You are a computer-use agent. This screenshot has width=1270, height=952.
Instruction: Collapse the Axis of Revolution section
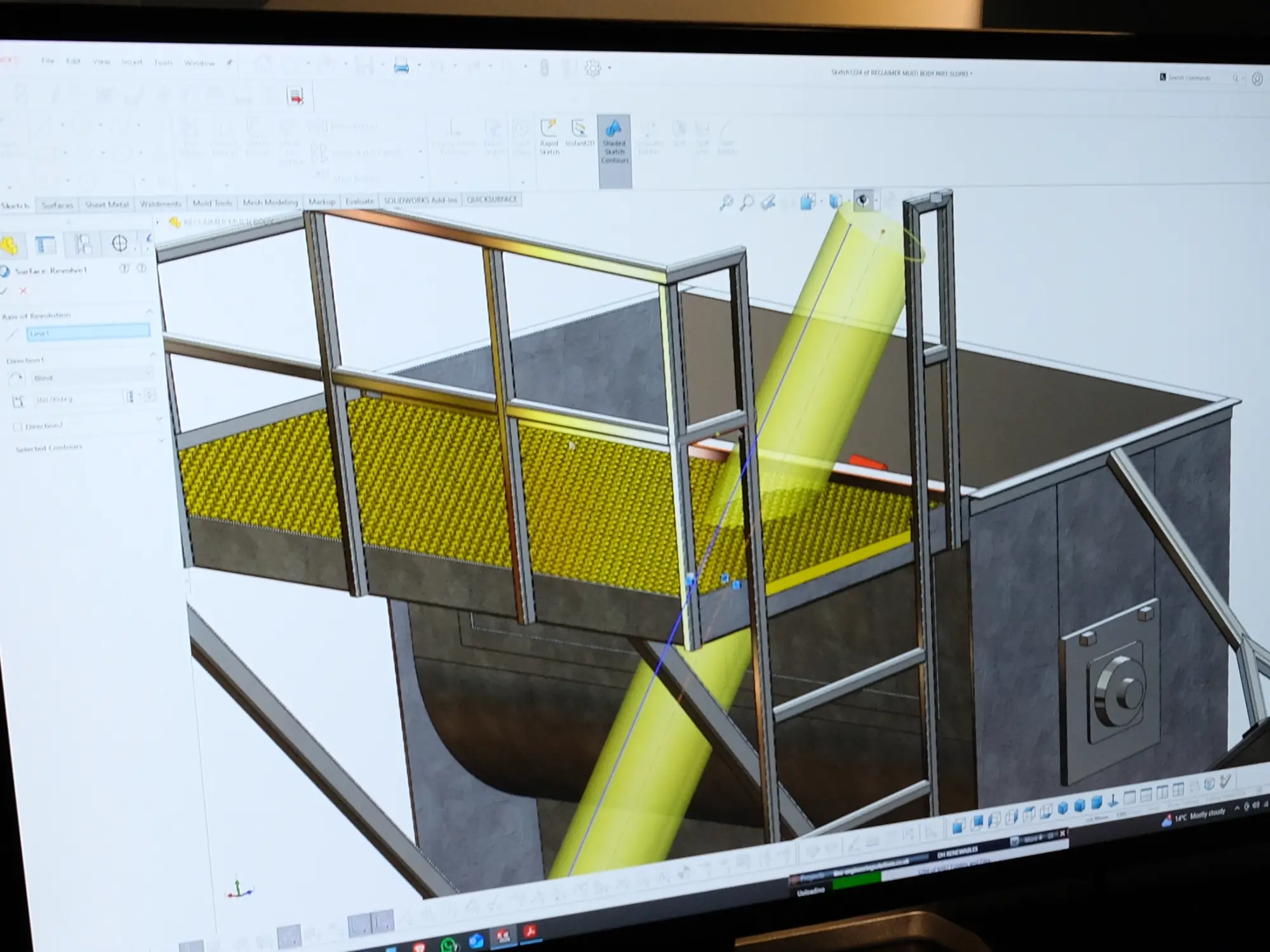coord(150,312)
